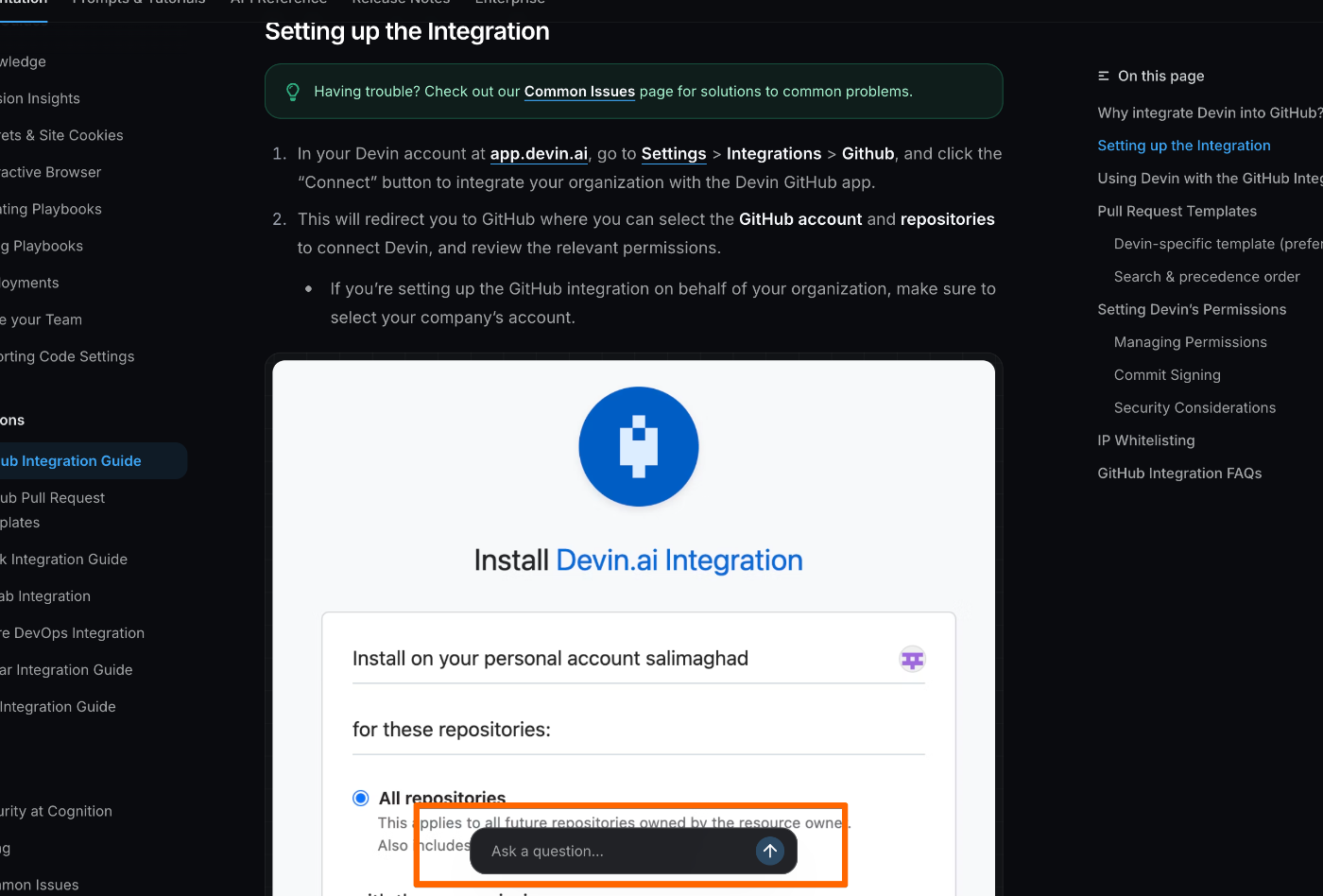Follow the Settings link in step one
The image size is (1323, 896).
point(674,153)
